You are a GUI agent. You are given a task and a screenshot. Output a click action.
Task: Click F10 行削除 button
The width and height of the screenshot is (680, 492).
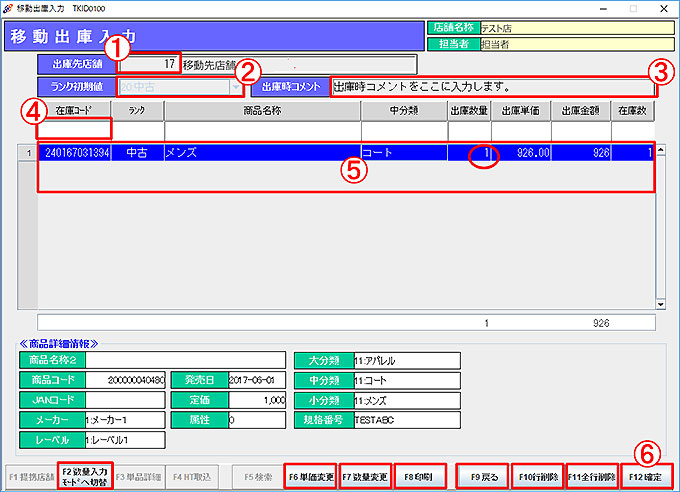click(x=538, y=477)
